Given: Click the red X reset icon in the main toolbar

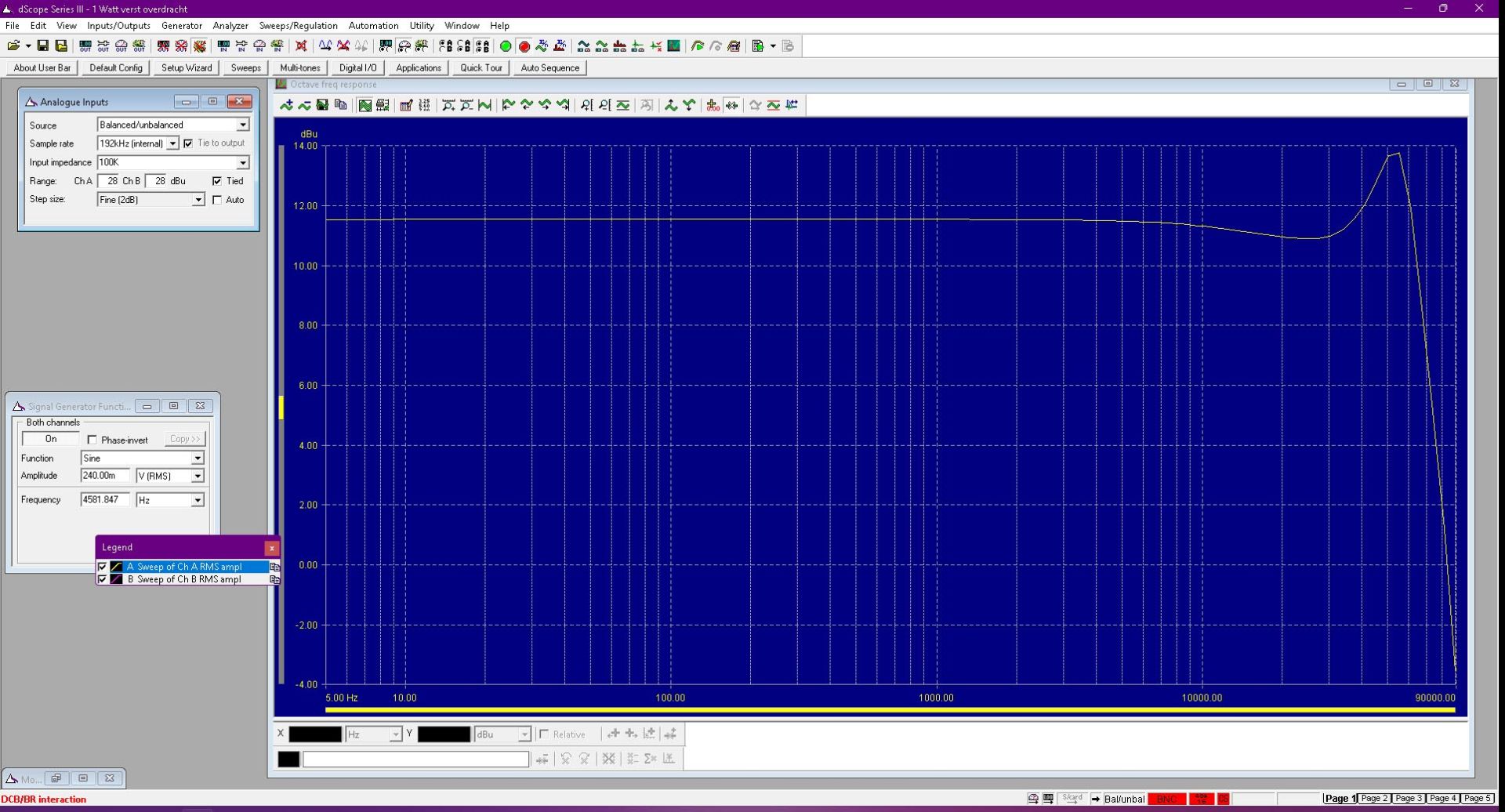Looking at the screenshot, I should pyautogui.click(x=301, y=46).
